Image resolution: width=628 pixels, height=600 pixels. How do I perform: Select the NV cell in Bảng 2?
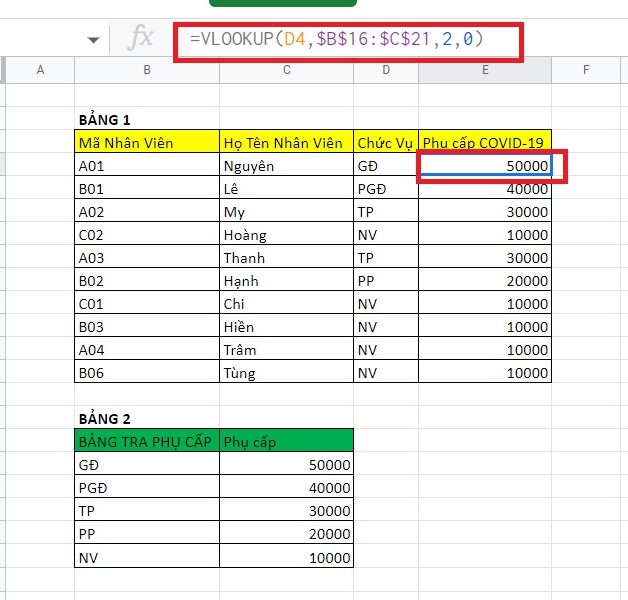coord(147,556)
